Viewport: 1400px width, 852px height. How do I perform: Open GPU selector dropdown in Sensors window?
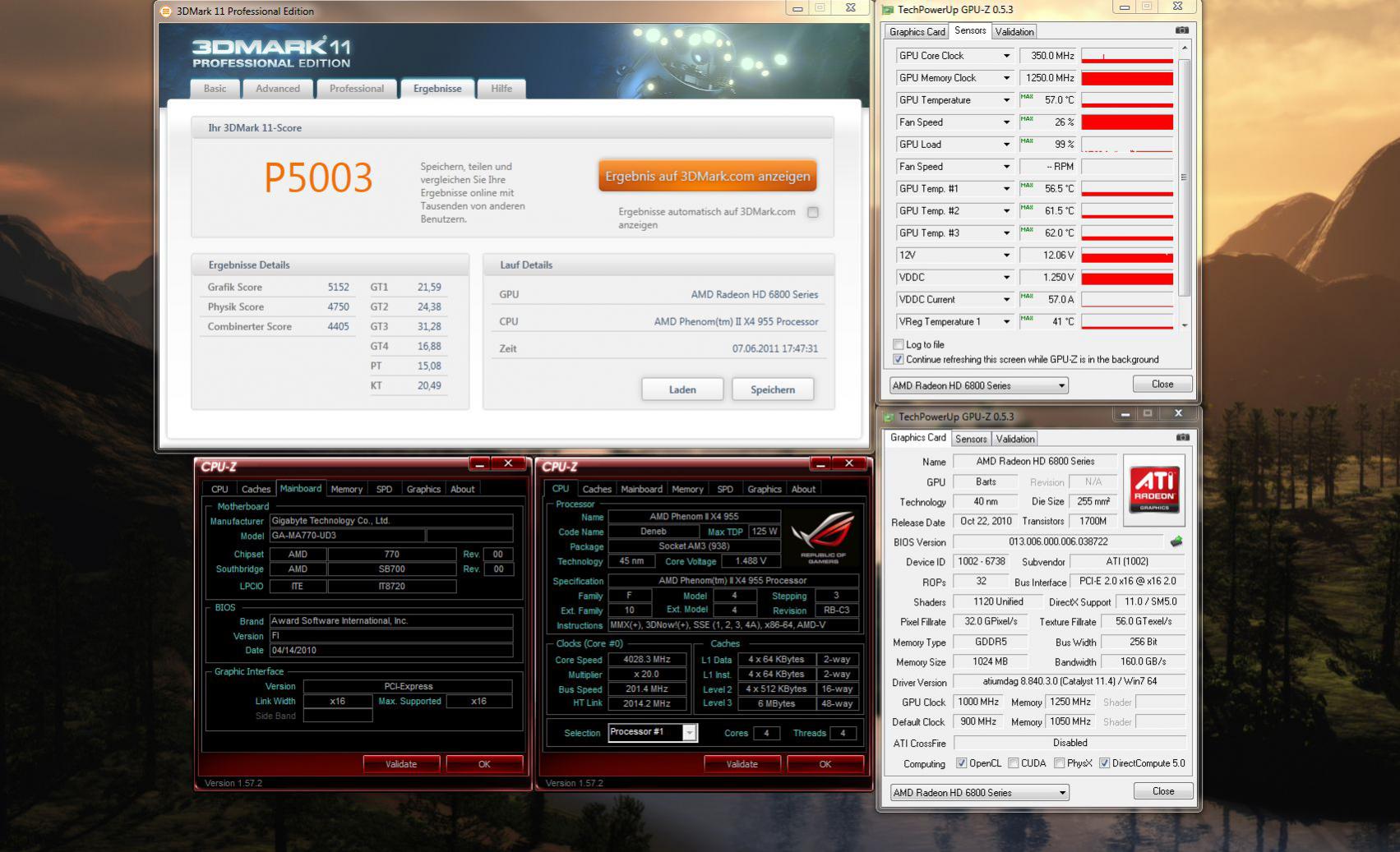pos(978,385)
